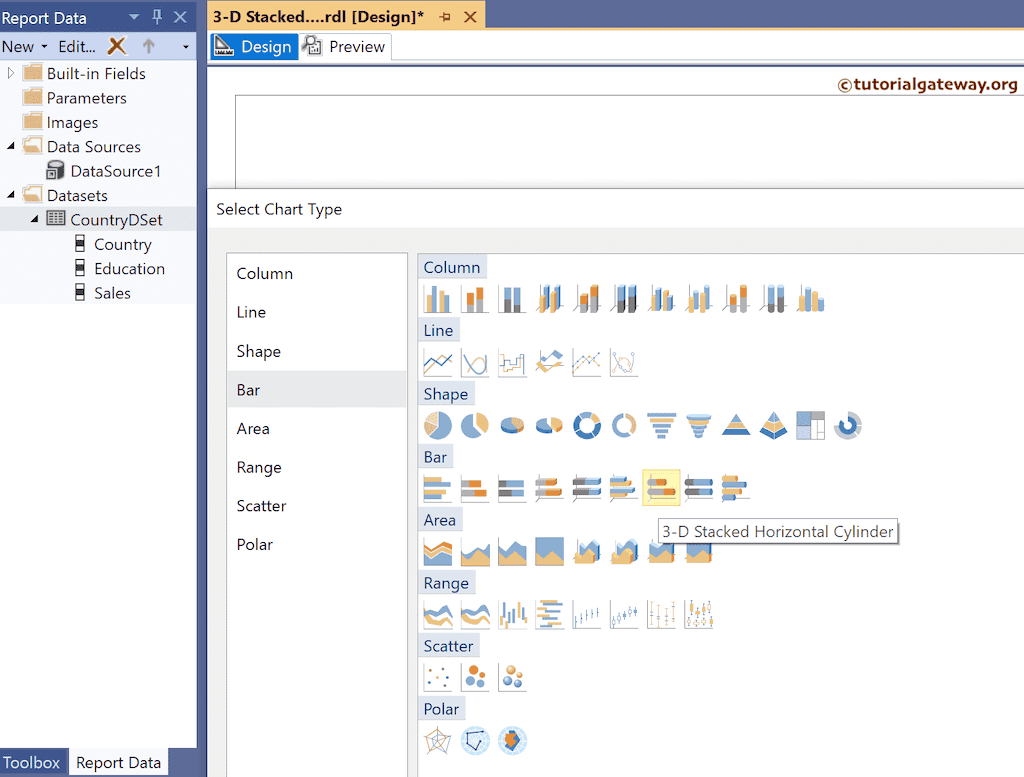The image size is (1024, 777).
Task: Select the Education field
Action: click(129, 268)
